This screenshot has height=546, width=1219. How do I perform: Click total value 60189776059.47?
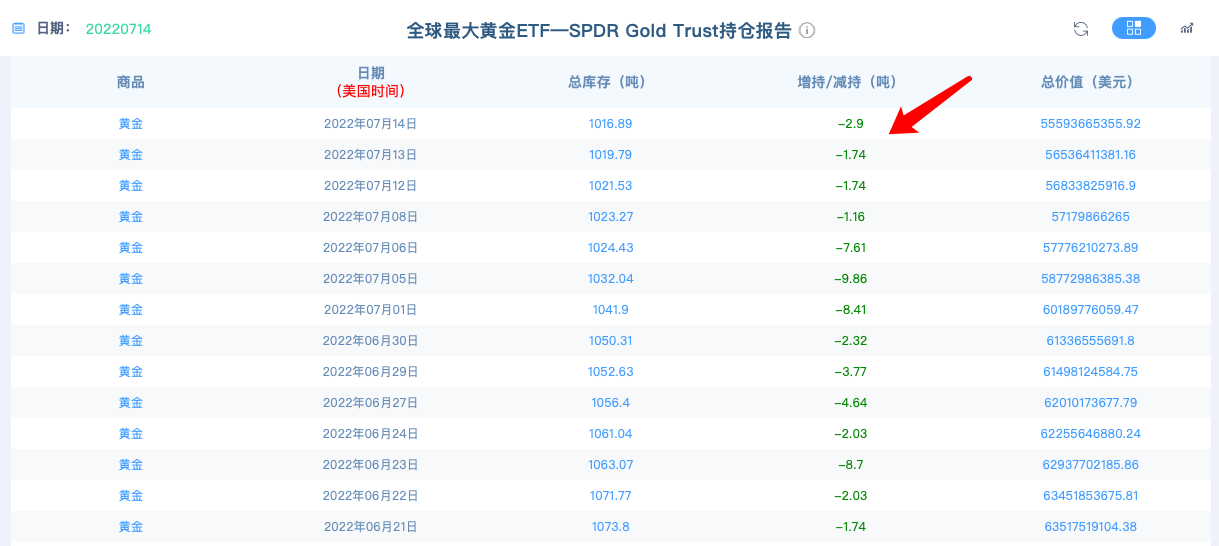click(x=1090, y=310)
